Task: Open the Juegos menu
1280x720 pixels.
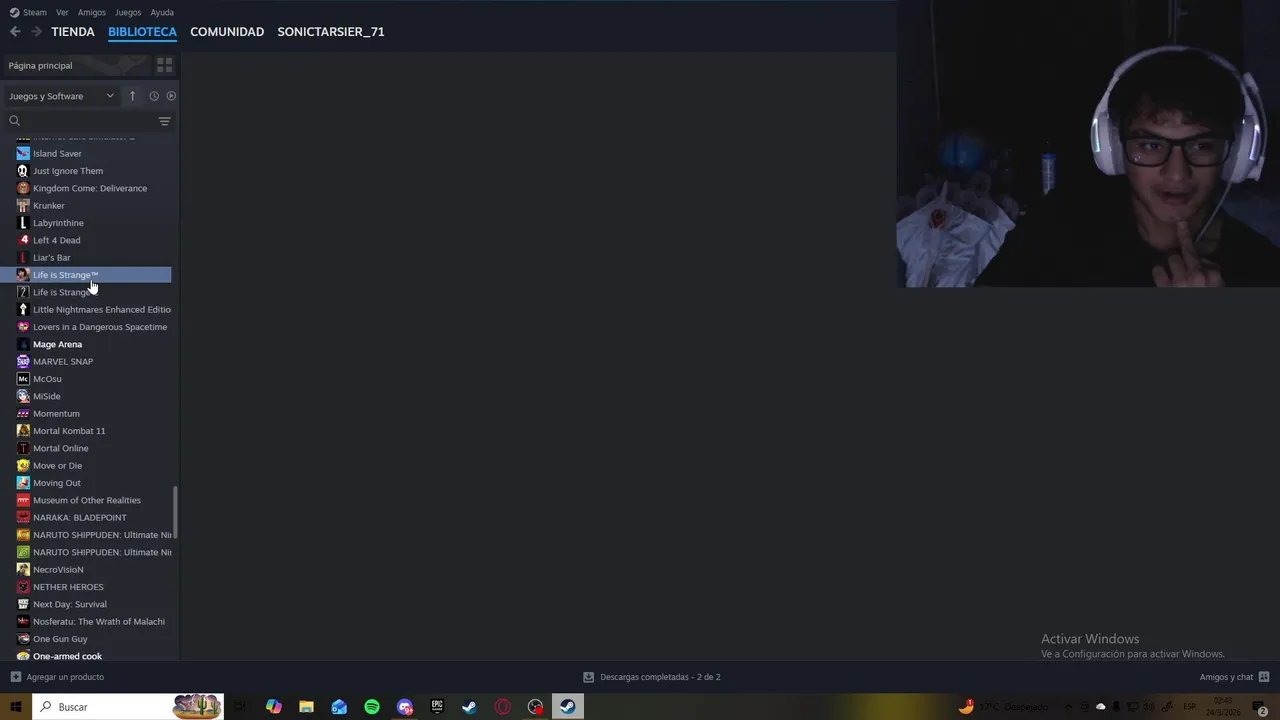Action: pyautogui.click(x=128, y=12)
